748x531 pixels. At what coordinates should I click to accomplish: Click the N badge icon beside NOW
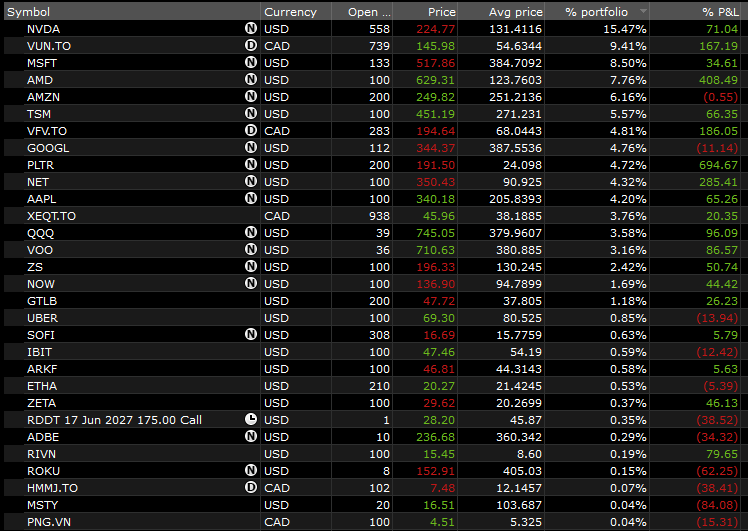click(x=251, y=284)
